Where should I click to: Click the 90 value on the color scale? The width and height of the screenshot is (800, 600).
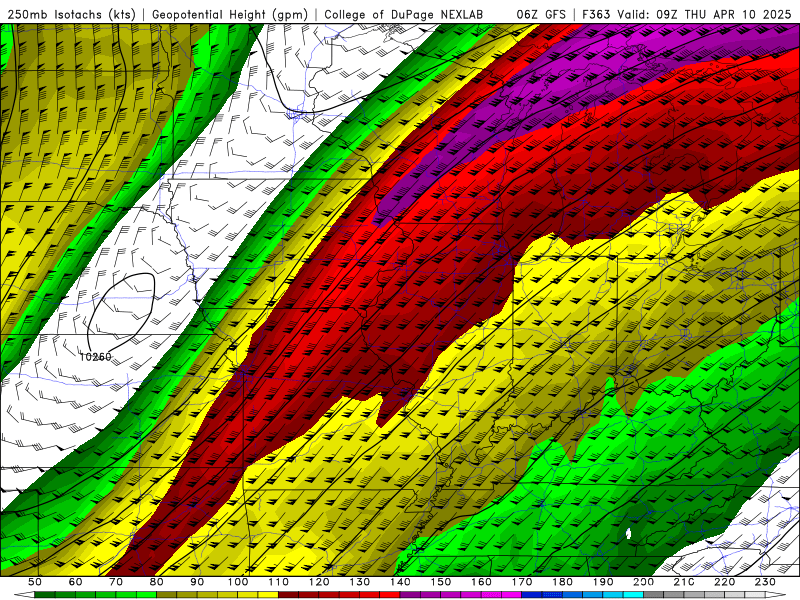pyautogui.click(x=197, y=582)
